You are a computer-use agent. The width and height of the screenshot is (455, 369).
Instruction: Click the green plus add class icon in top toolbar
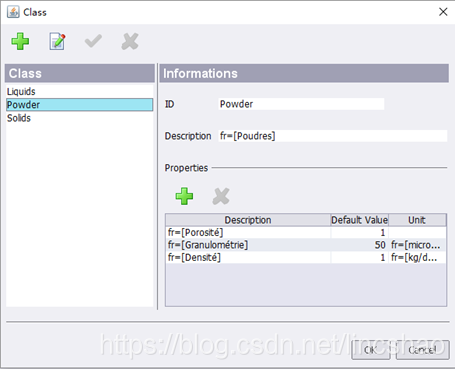20,41
